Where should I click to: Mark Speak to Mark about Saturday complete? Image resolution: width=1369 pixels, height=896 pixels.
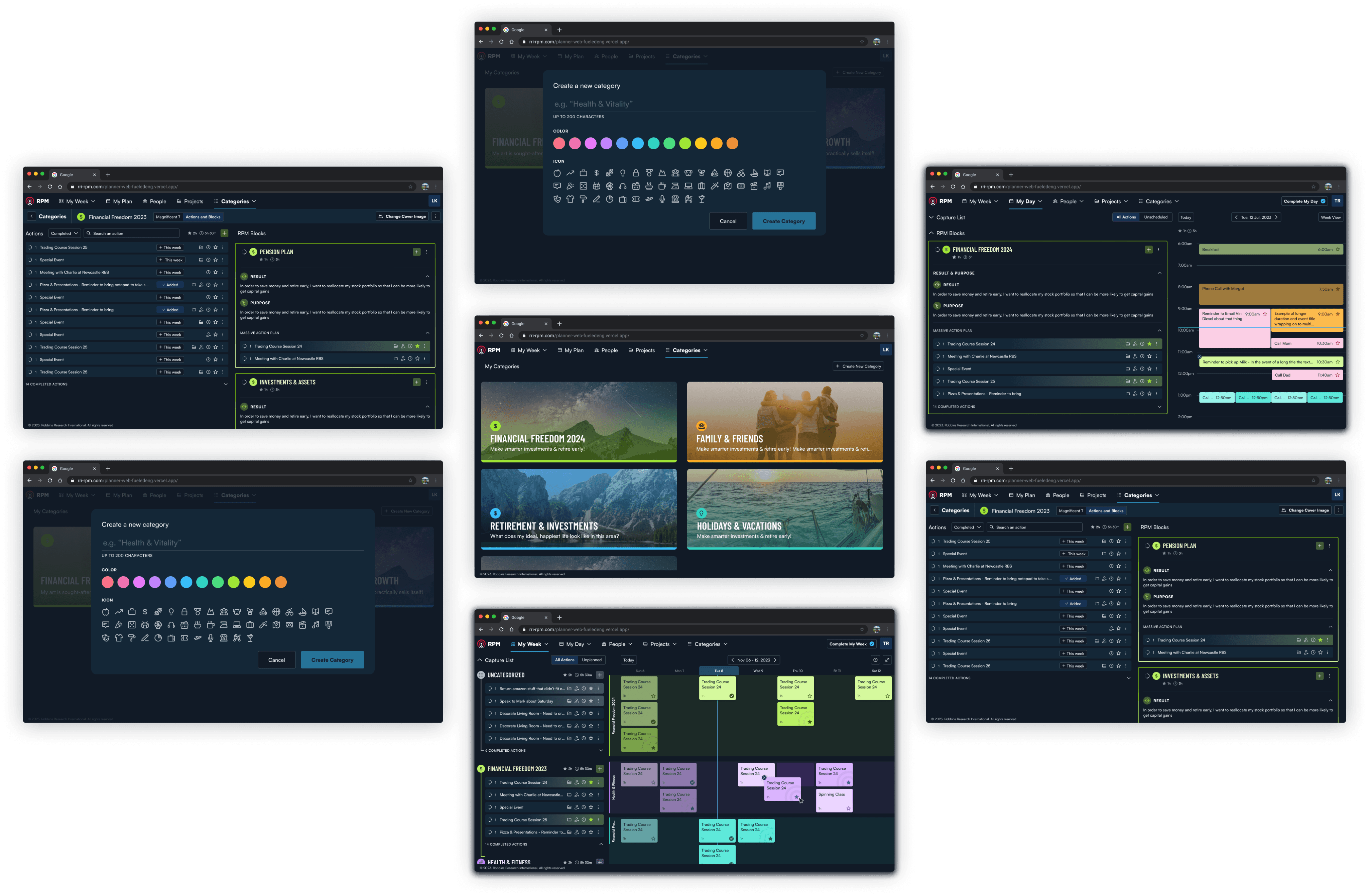490,701
